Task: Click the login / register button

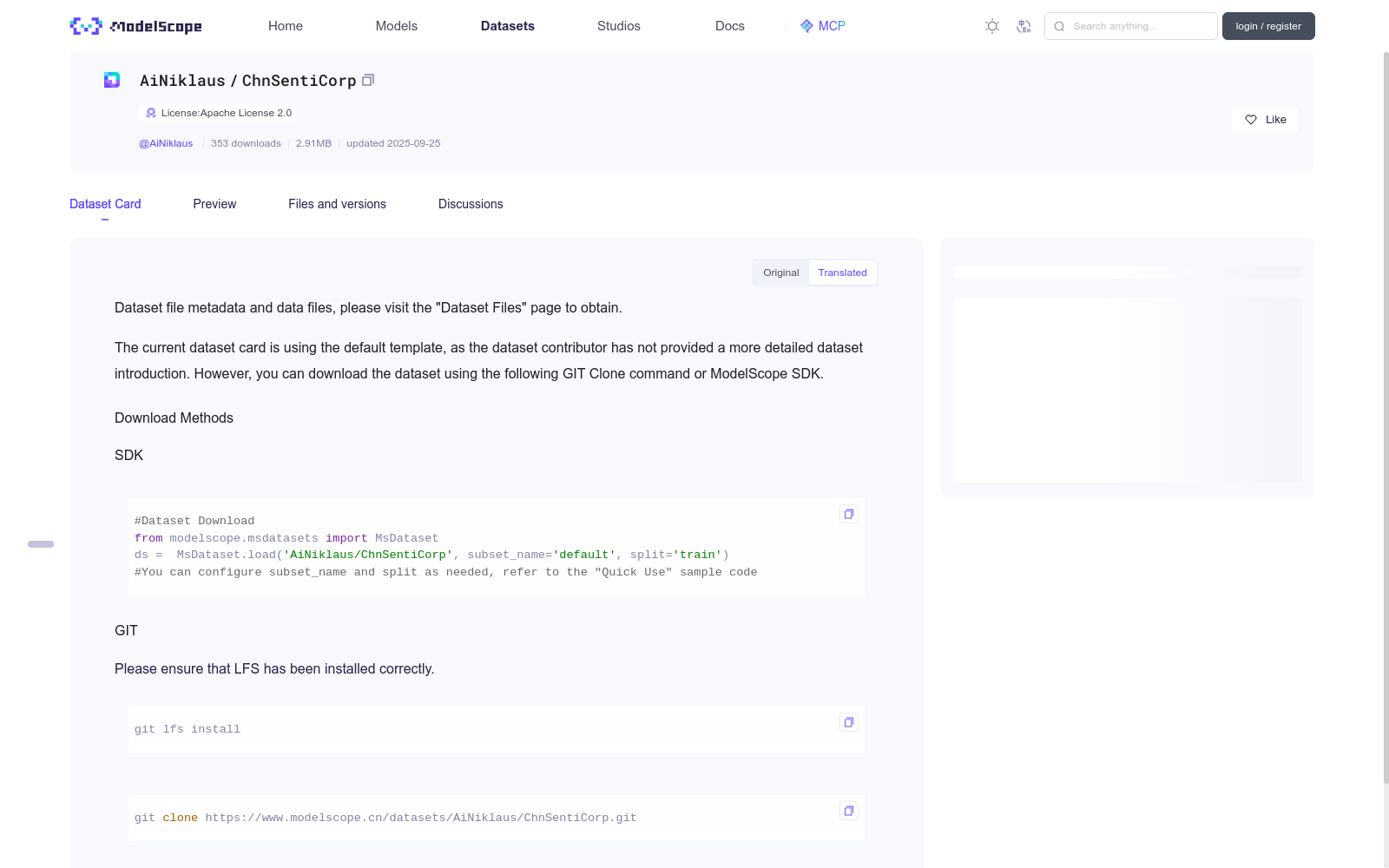Action: point(1268,26)
